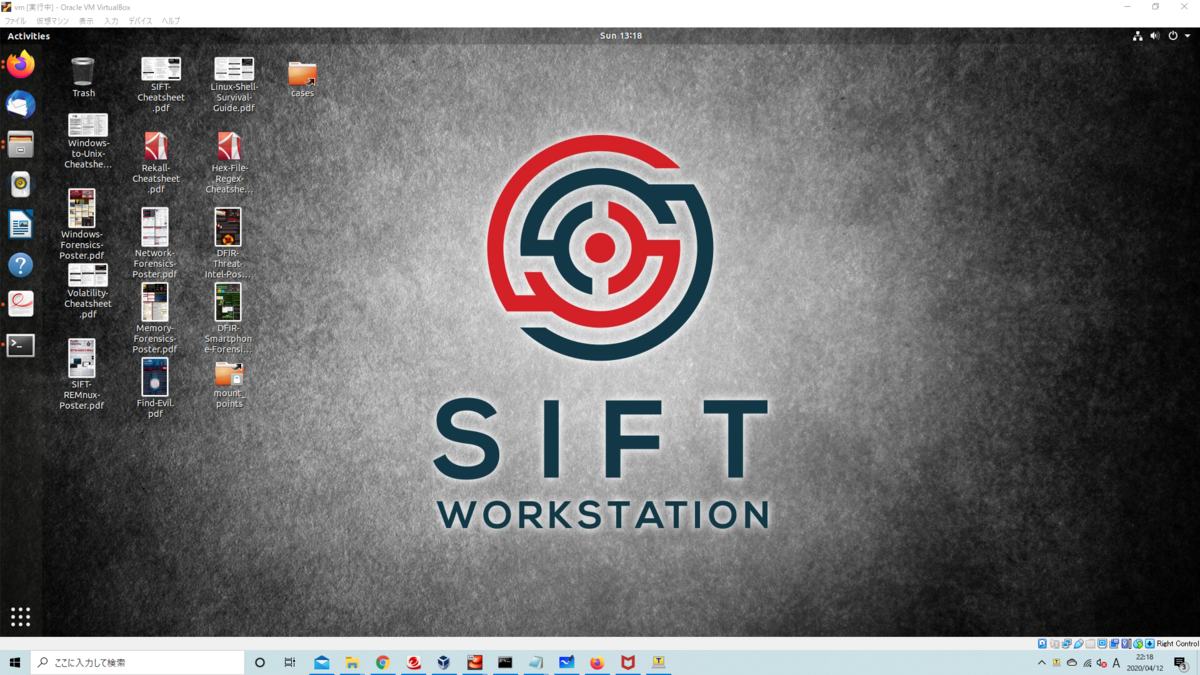Launch the Terminal from the dock
This screenshot has width=1200, height=675.
coord(21,345)
